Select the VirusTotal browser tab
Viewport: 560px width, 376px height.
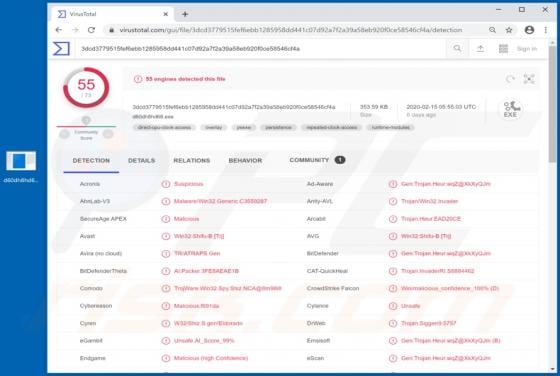point(113,14)
